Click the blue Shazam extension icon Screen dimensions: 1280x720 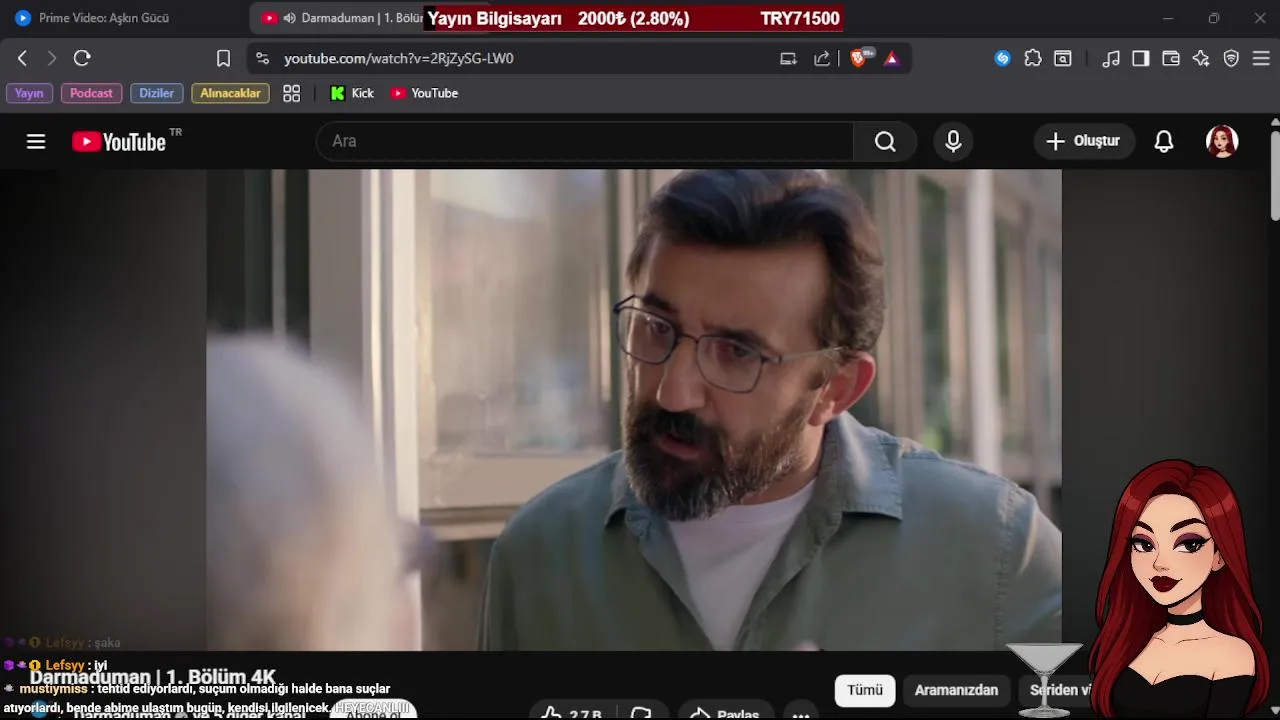tap(1002, 58)
